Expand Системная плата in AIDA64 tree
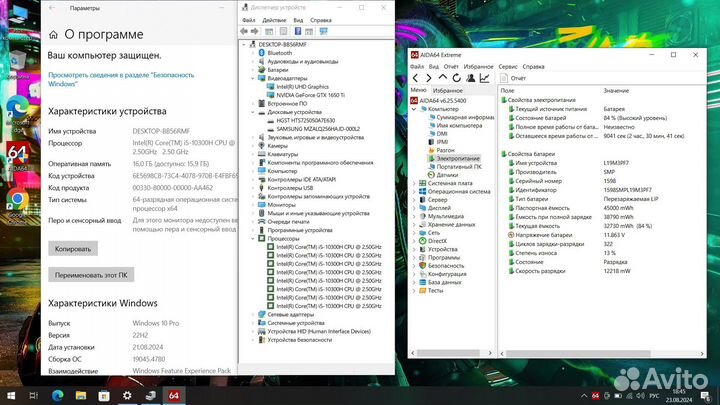Image resolution: width=720 pixels, height=405 pixels. point(414,183)
